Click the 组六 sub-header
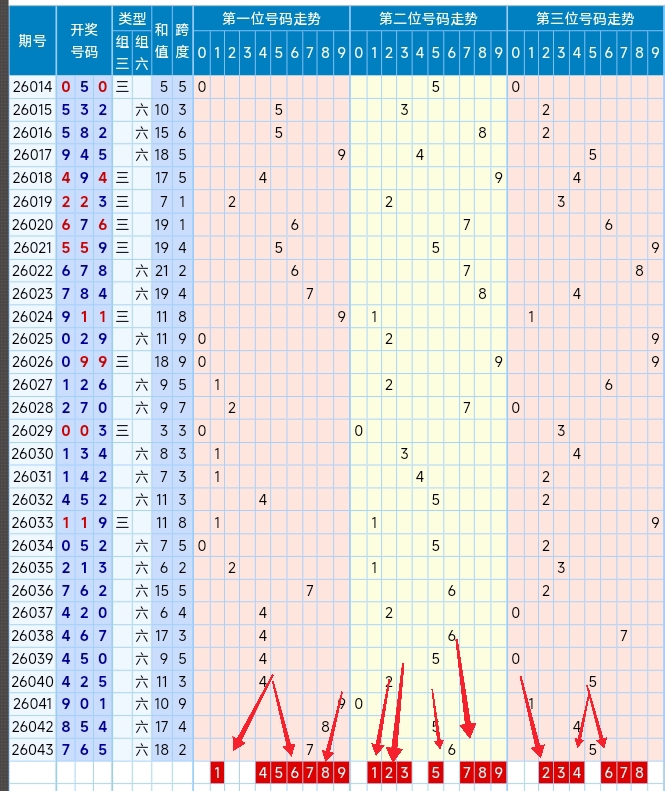 coord(141,52)
